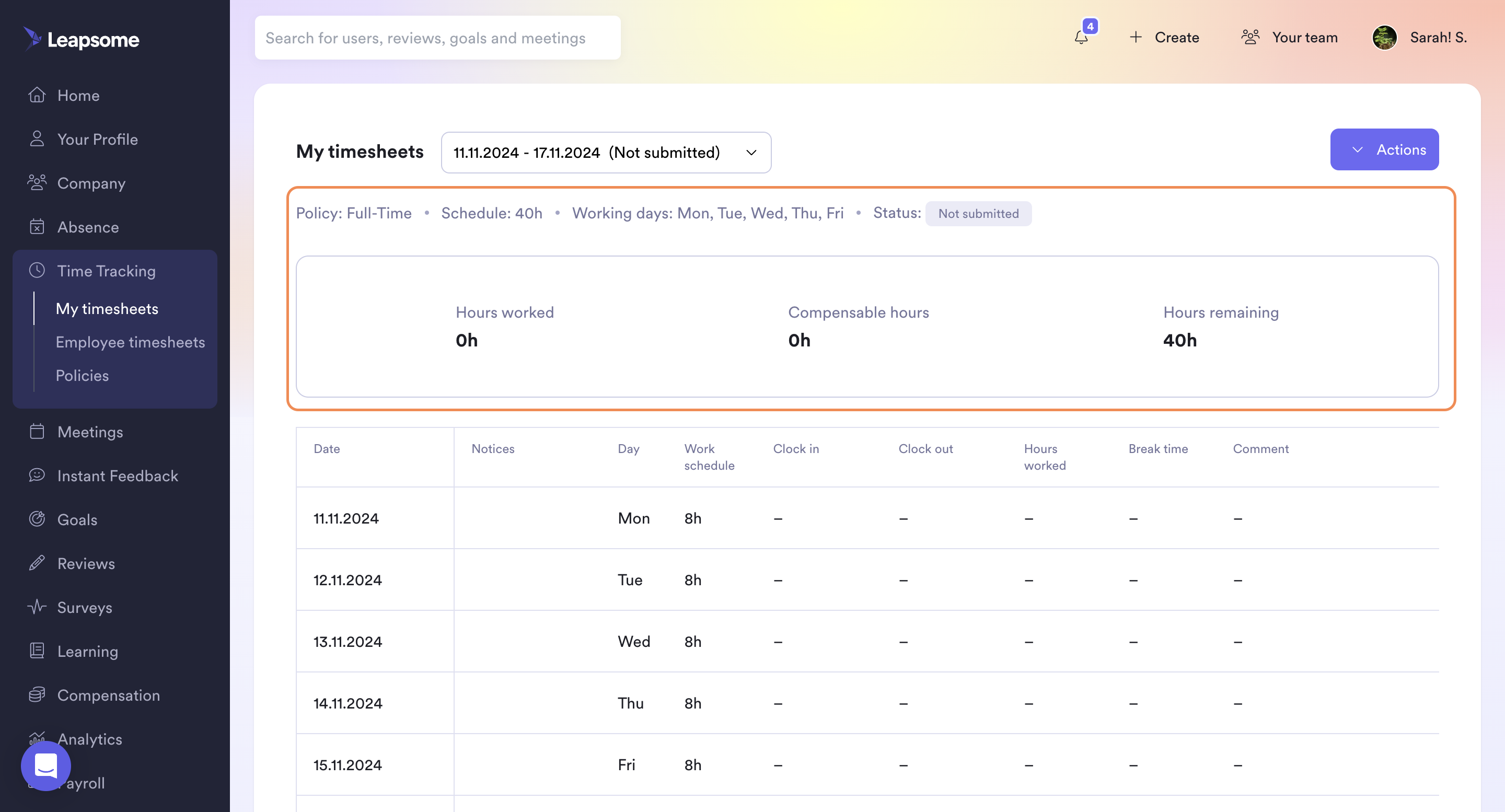Open Sarah! S. profile avatar
This screenshot has width=1505, height=812.
(1384, 38)
